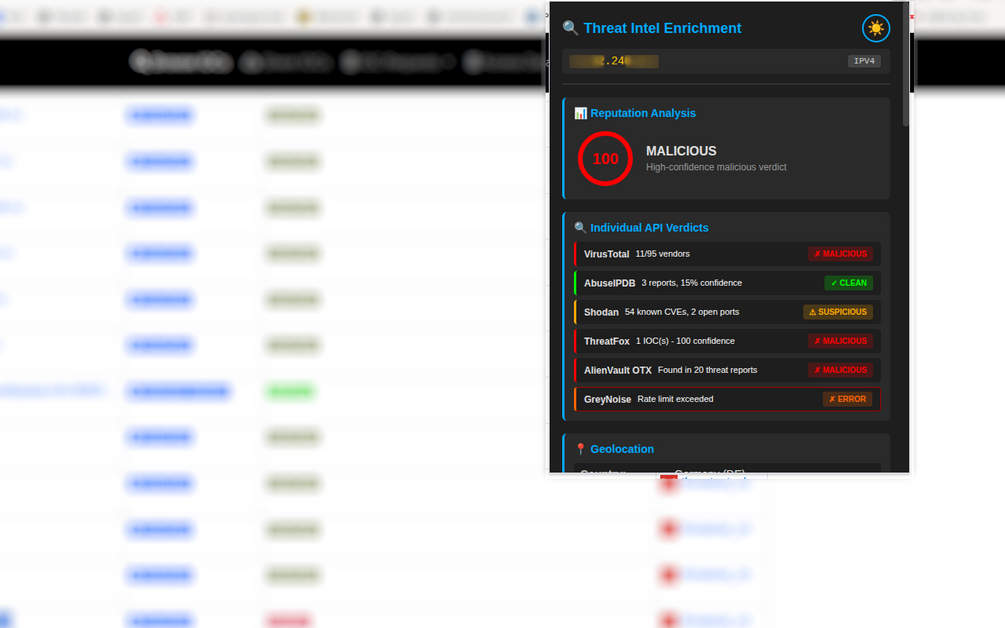The height and width of the screenshot is (628, 1005).
Task: Select '1 IOC(s) - 100 confidence' text
Action: point(685,341)
